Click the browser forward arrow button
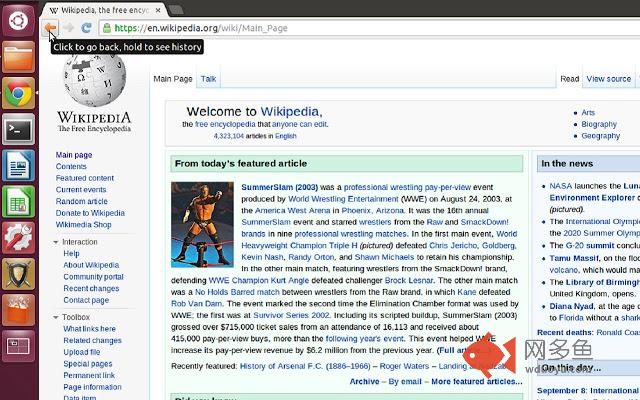The image size is (640, 400). [x=68, y=28]
